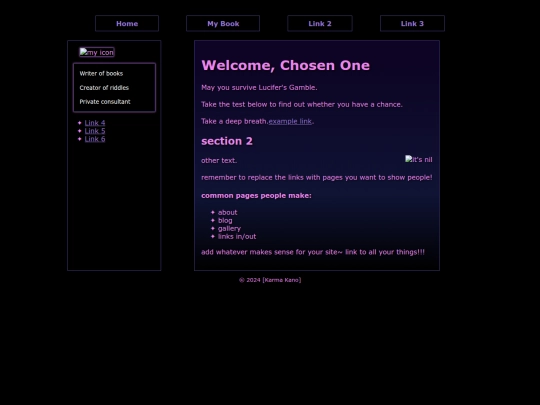Click the 'about' list item
540x405 pixels.
[227, 212]
